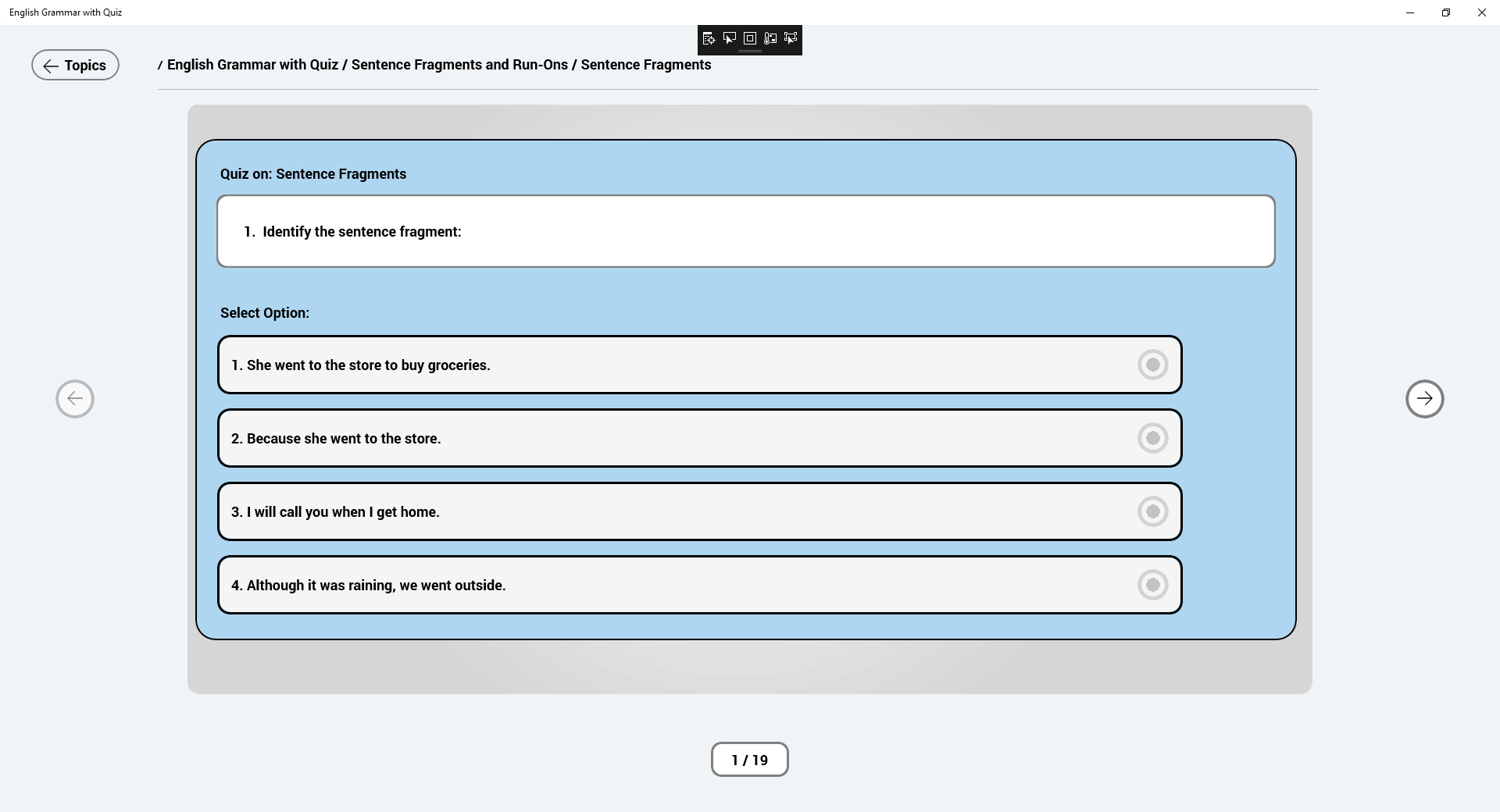The height and width of the screenshot is (812, 1500).
Task: Collapse the debug toolbar grip handle
Action: pyautogui.click(x=750, y=52)
